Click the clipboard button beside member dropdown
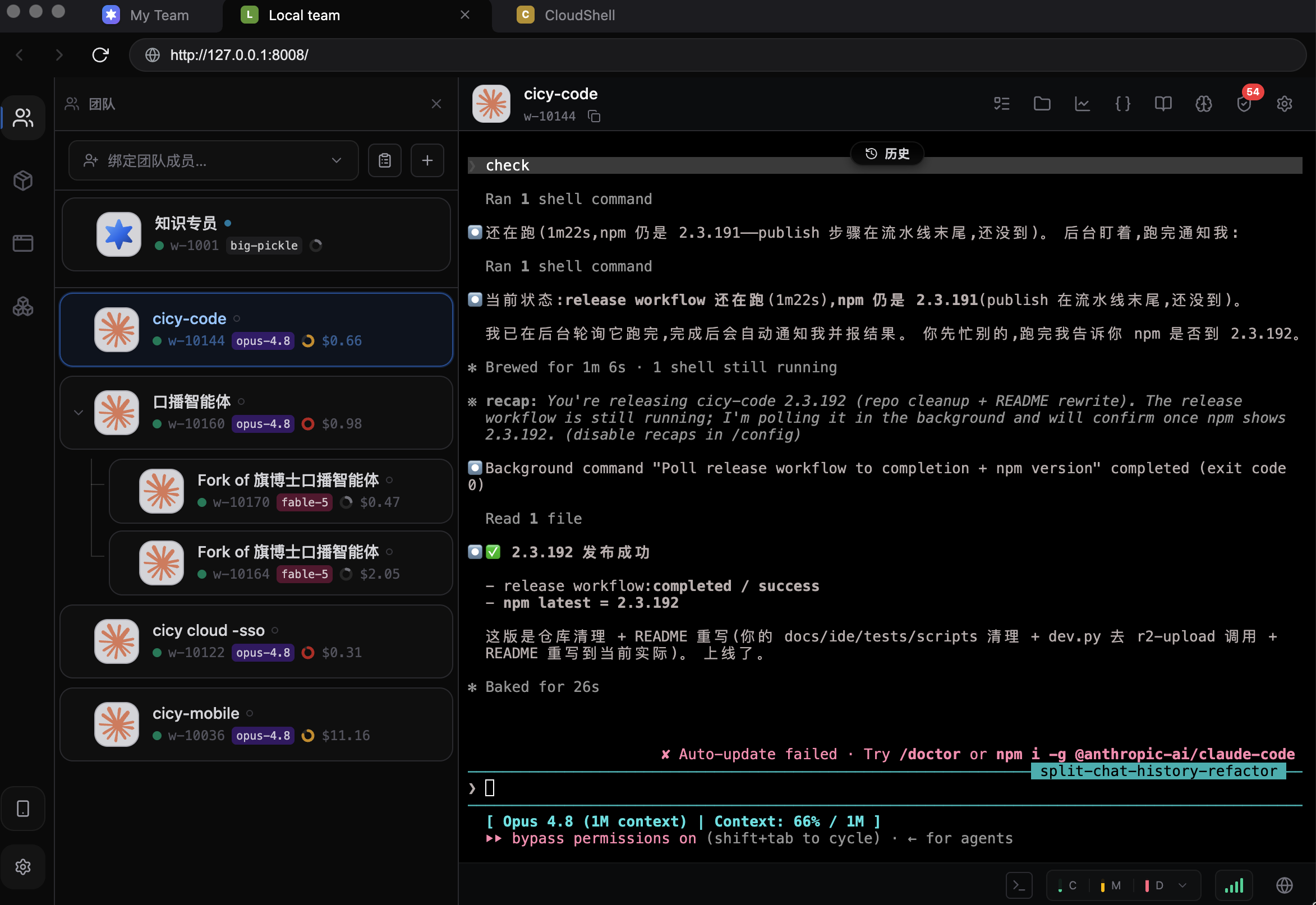1316x905 pixels. click(385, 160)
